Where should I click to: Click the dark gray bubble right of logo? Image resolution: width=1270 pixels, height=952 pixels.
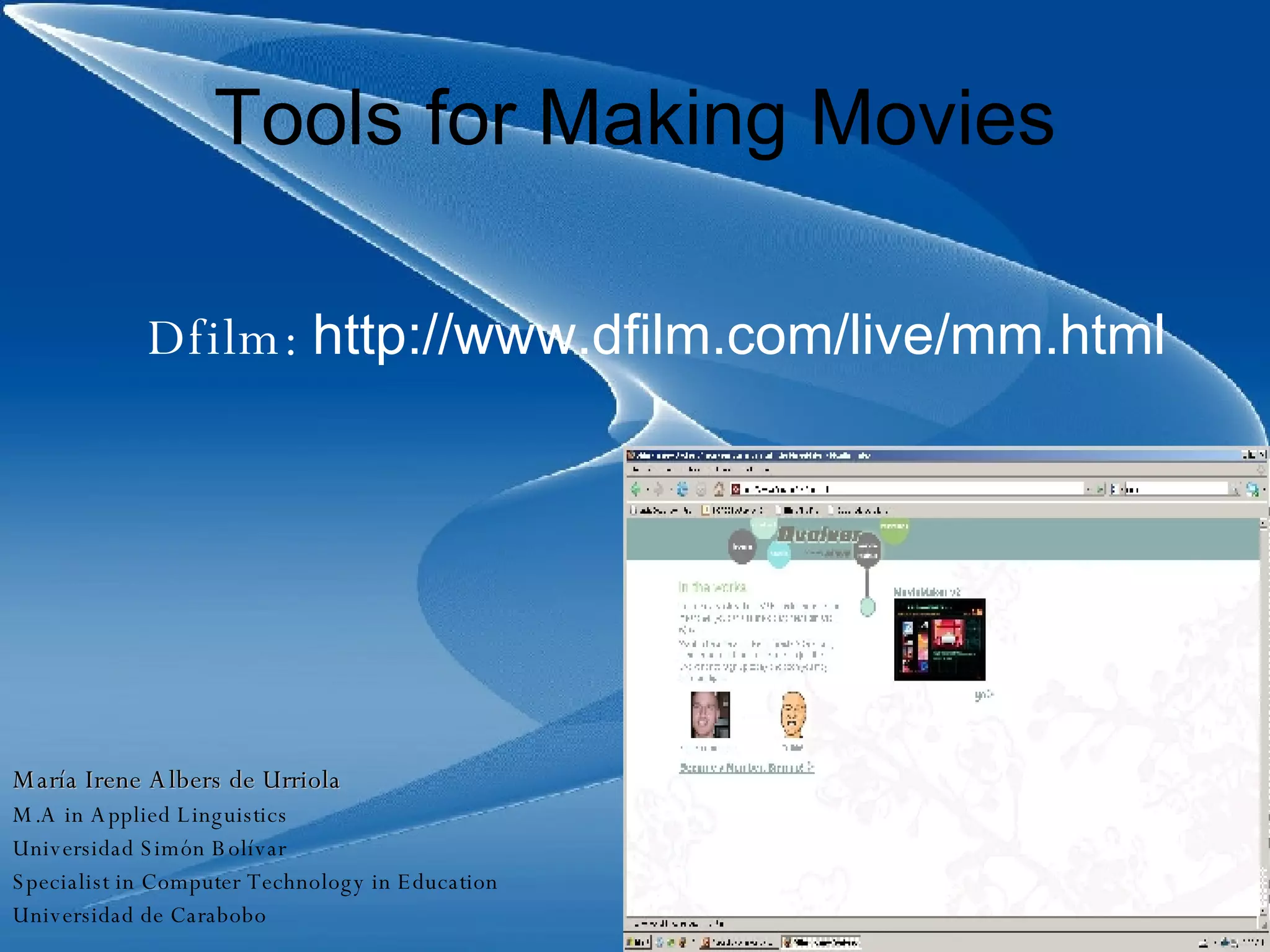click(867, 550)
